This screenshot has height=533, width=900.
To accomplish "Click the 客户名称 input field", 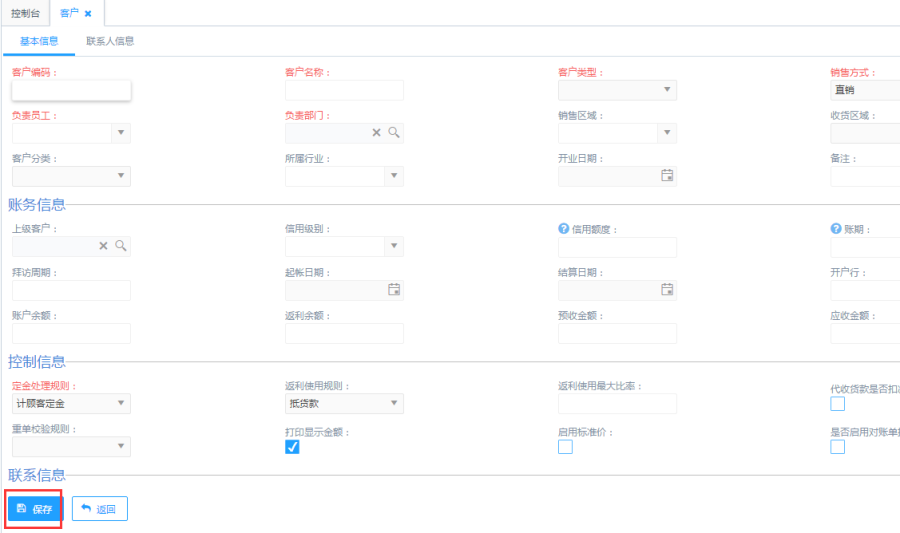I will pos(344,90).
